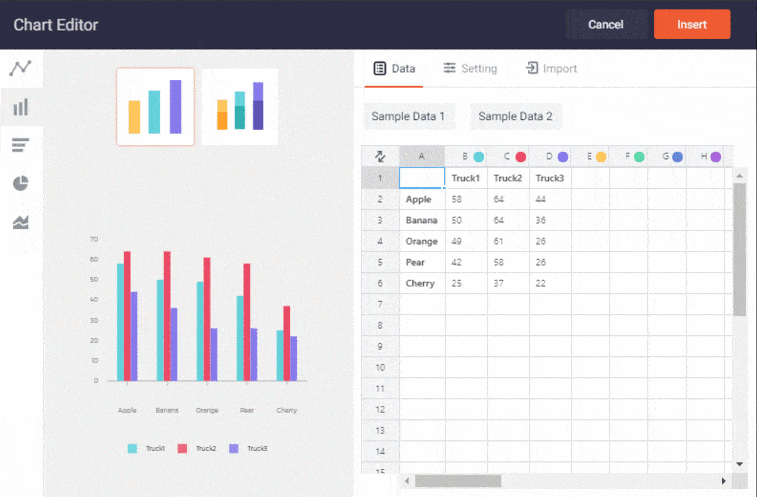757x497 pixels.
Task: Pick the pie chart type icon
Action: click(x=20, y=183)
